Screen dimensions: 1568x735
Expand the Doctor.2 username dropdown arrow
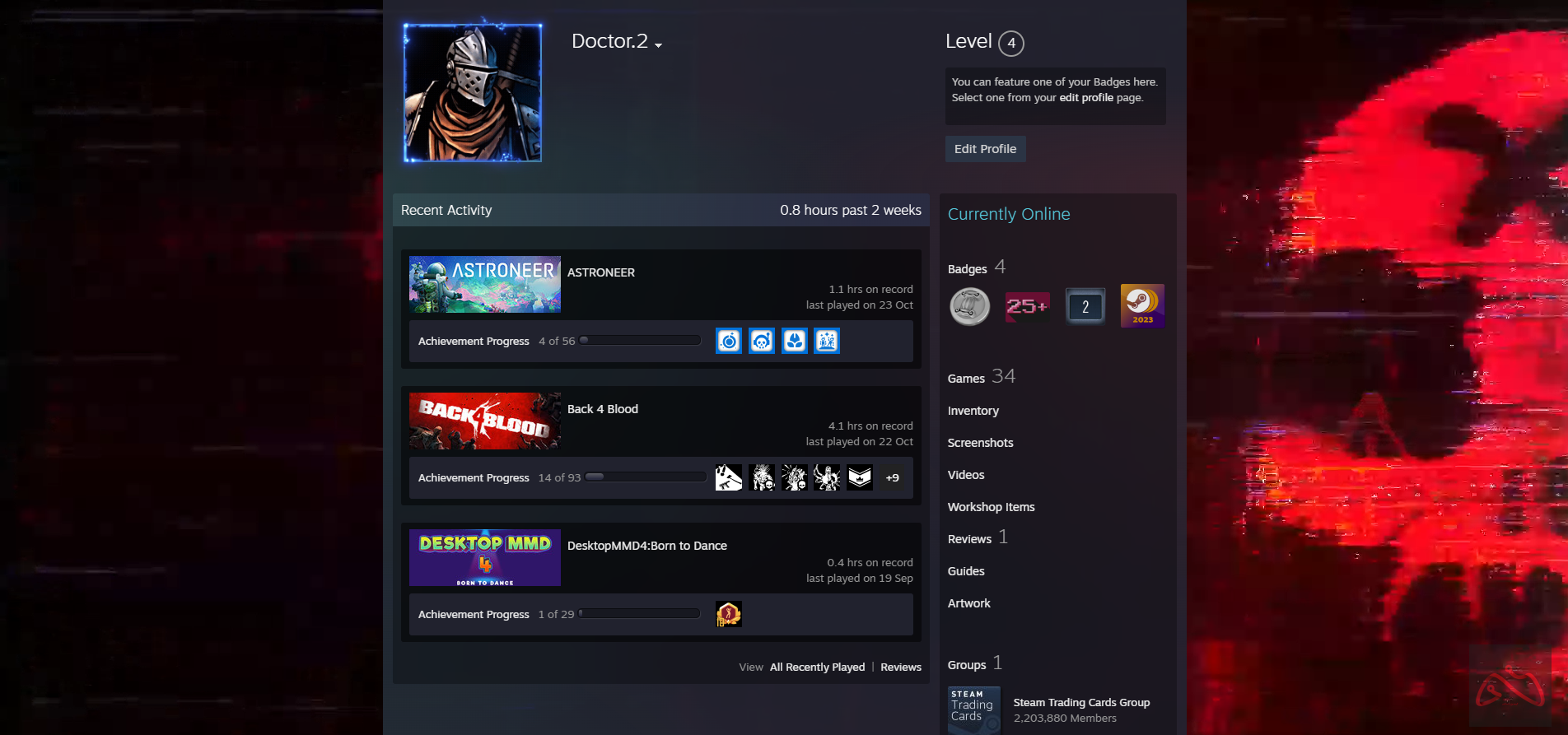659,45
